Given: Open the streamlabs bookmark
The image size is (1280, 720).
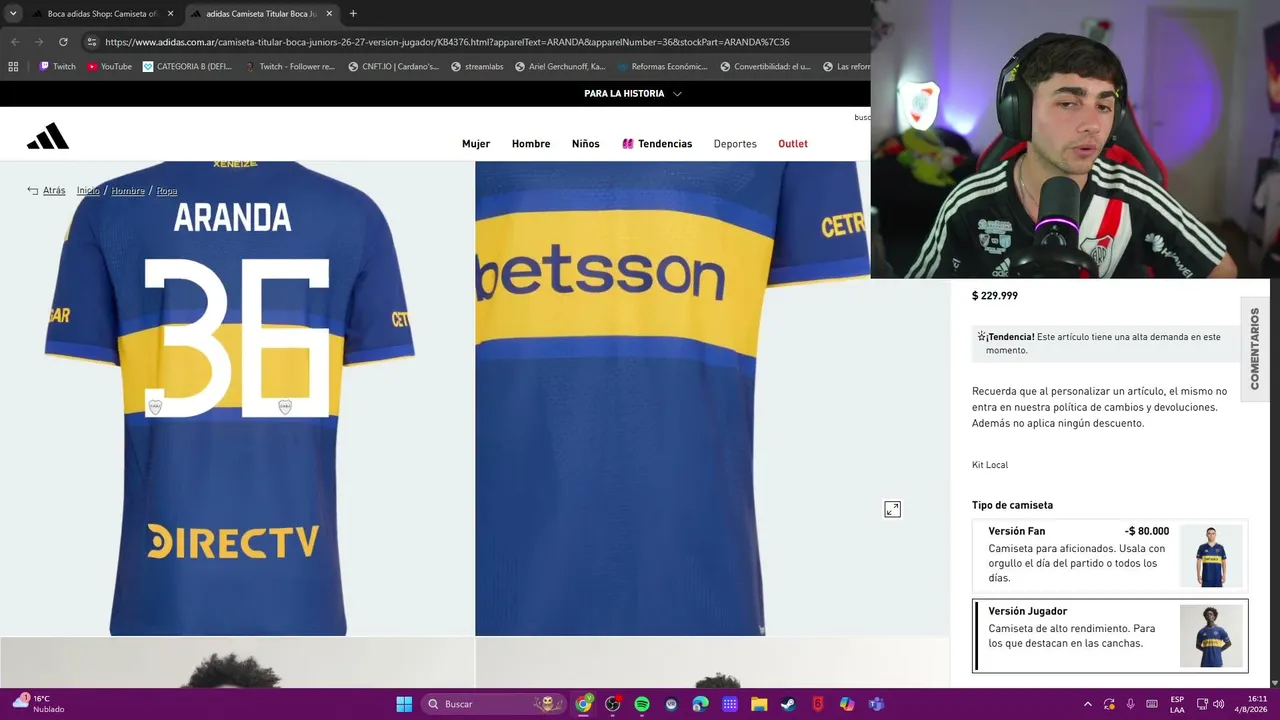Looking at the screenshot, I should tap(477, 67).
